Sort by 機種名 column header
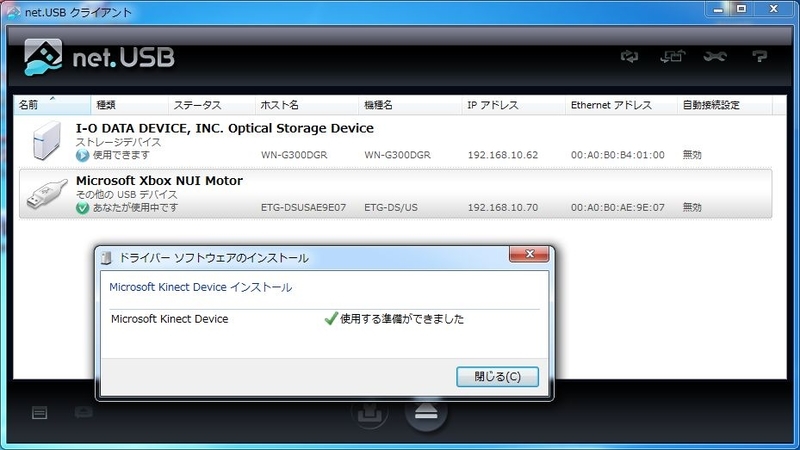 (x=410, y=105)
